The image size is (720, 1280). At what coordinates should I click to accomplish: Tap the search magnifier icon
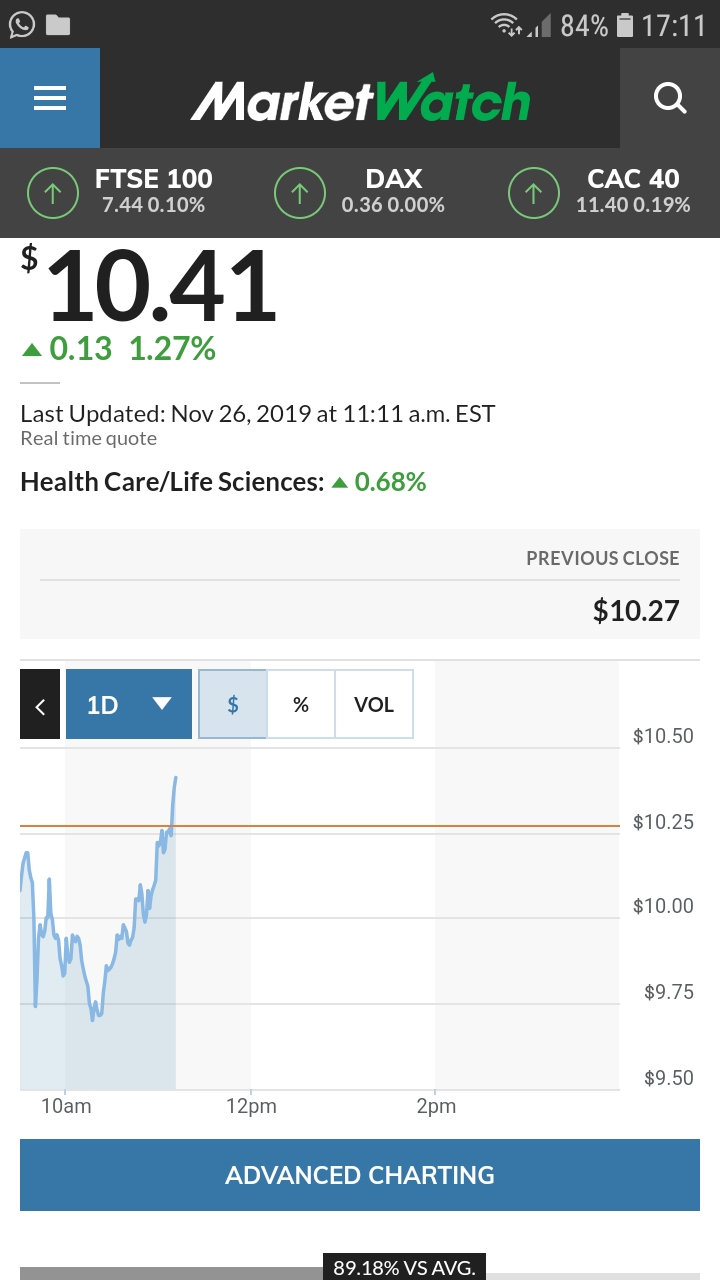[x=669, y=98]
